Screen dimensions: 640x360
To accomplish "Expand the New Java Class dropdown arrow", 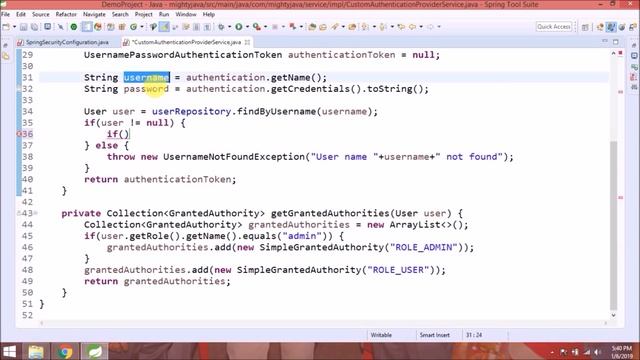I will click(x=142, y=27).
